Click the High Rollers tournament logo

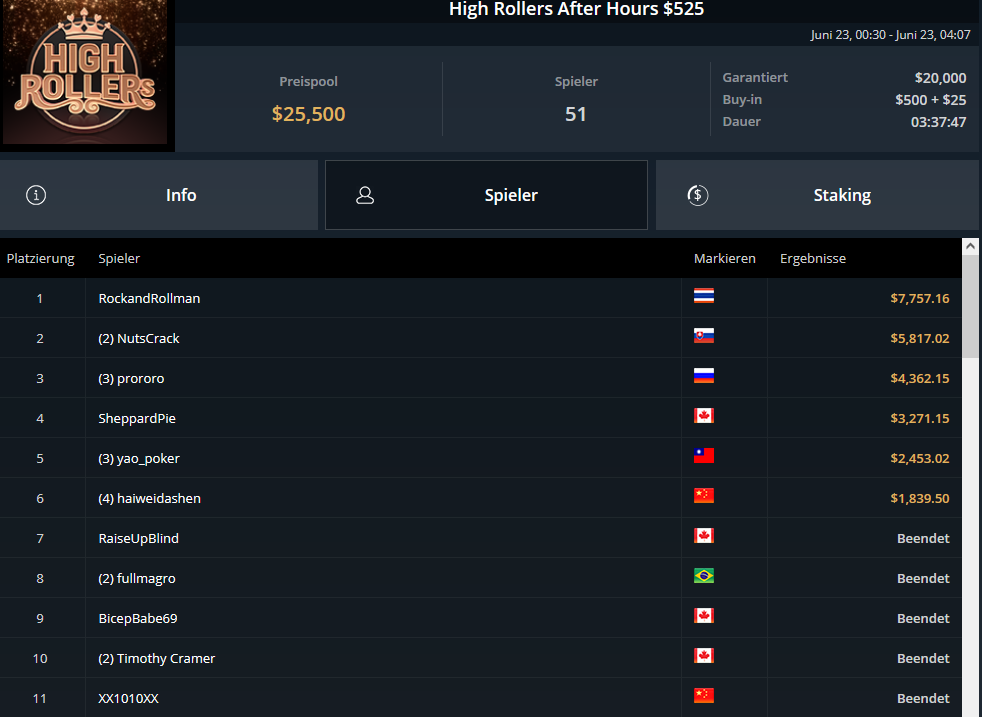click(85, 73)
